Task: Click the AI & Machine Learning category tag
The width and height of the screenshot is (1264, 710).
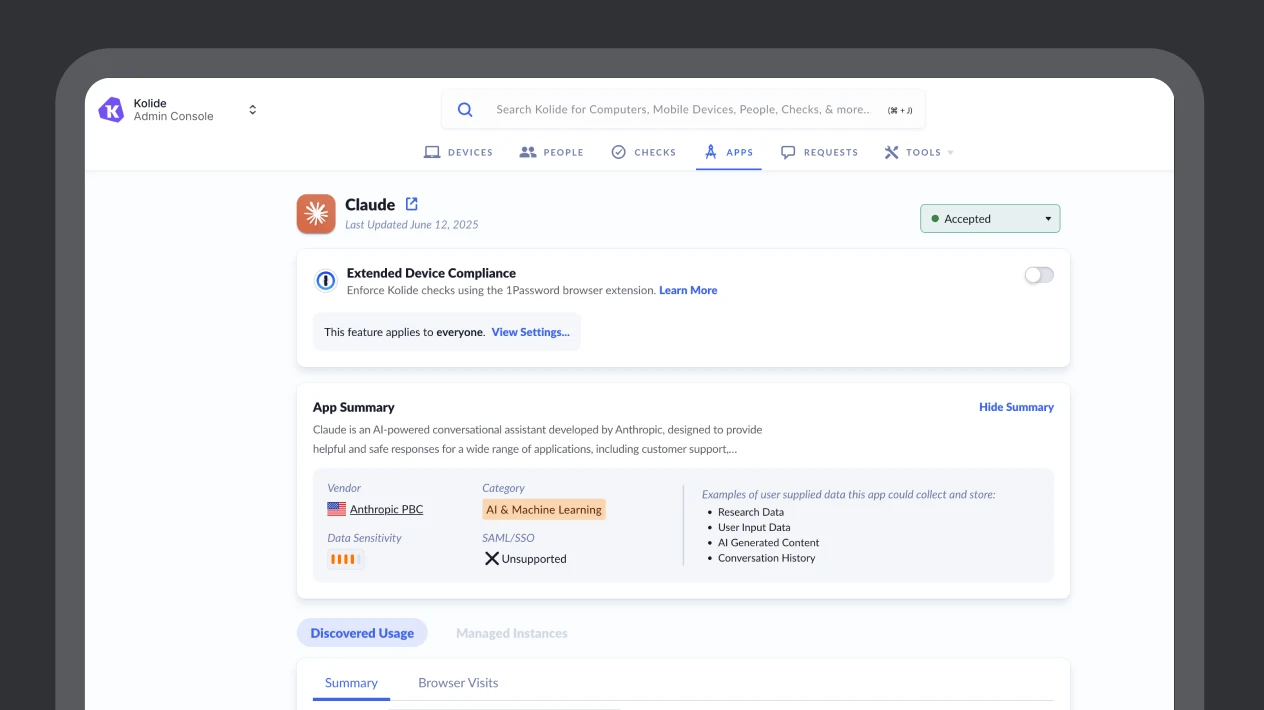Action: (x=544, y=509)
